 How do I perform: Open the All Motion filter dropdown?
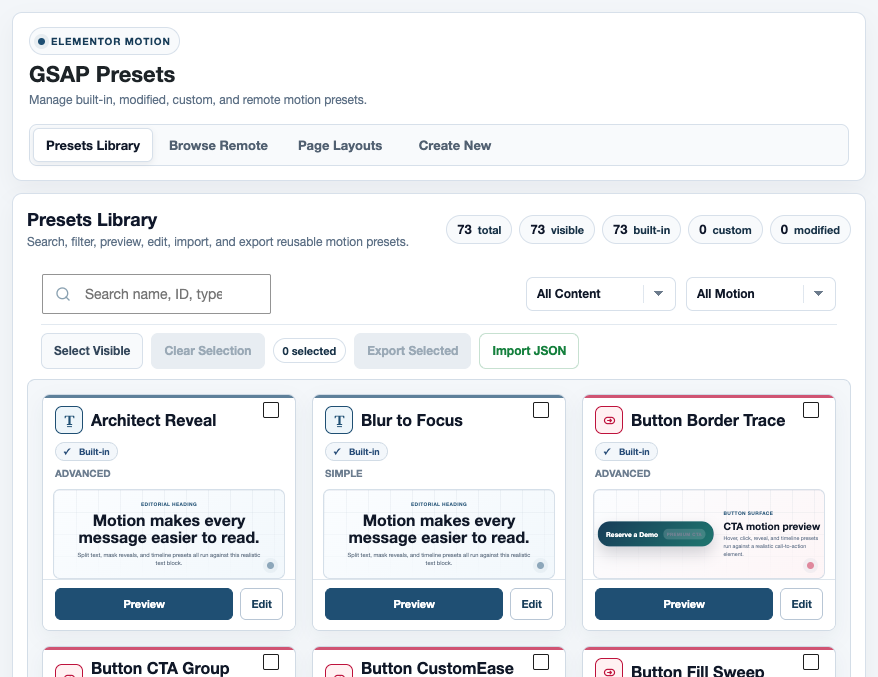coord(760,294)
